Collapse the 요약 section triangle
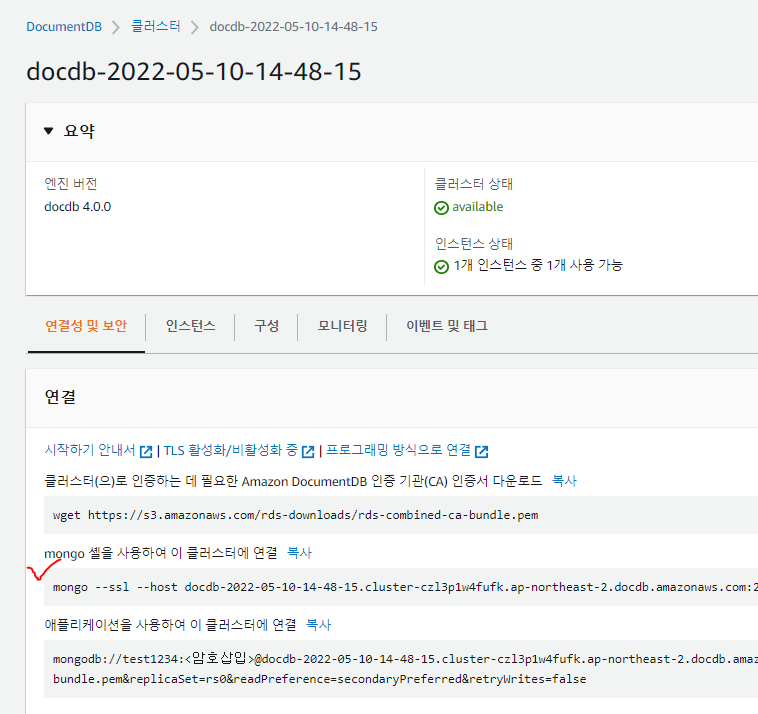This screenshot has width=758, height=714. pos(49,132)
